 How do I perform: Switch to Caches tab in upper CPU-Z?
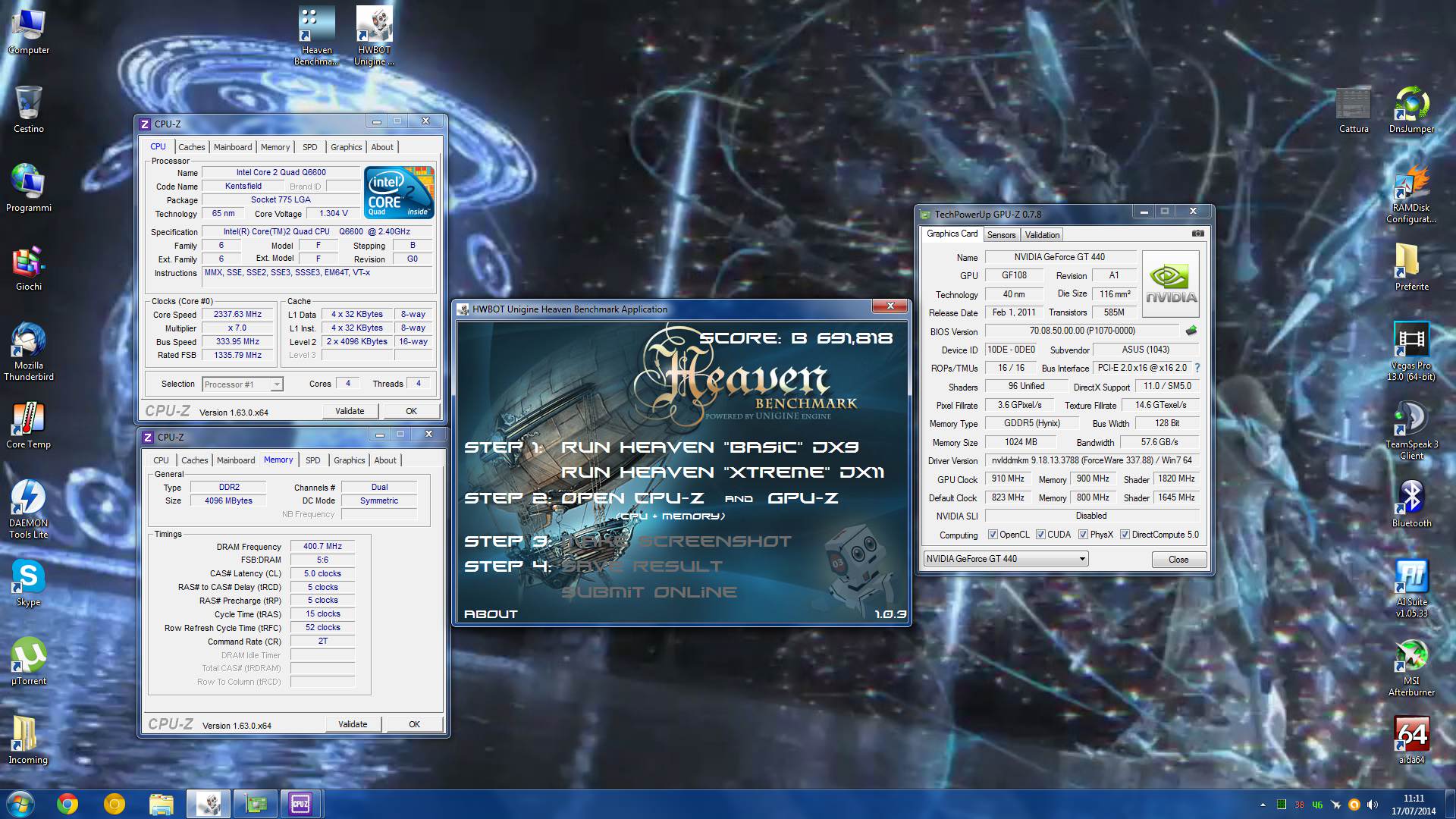coord(191,147)
